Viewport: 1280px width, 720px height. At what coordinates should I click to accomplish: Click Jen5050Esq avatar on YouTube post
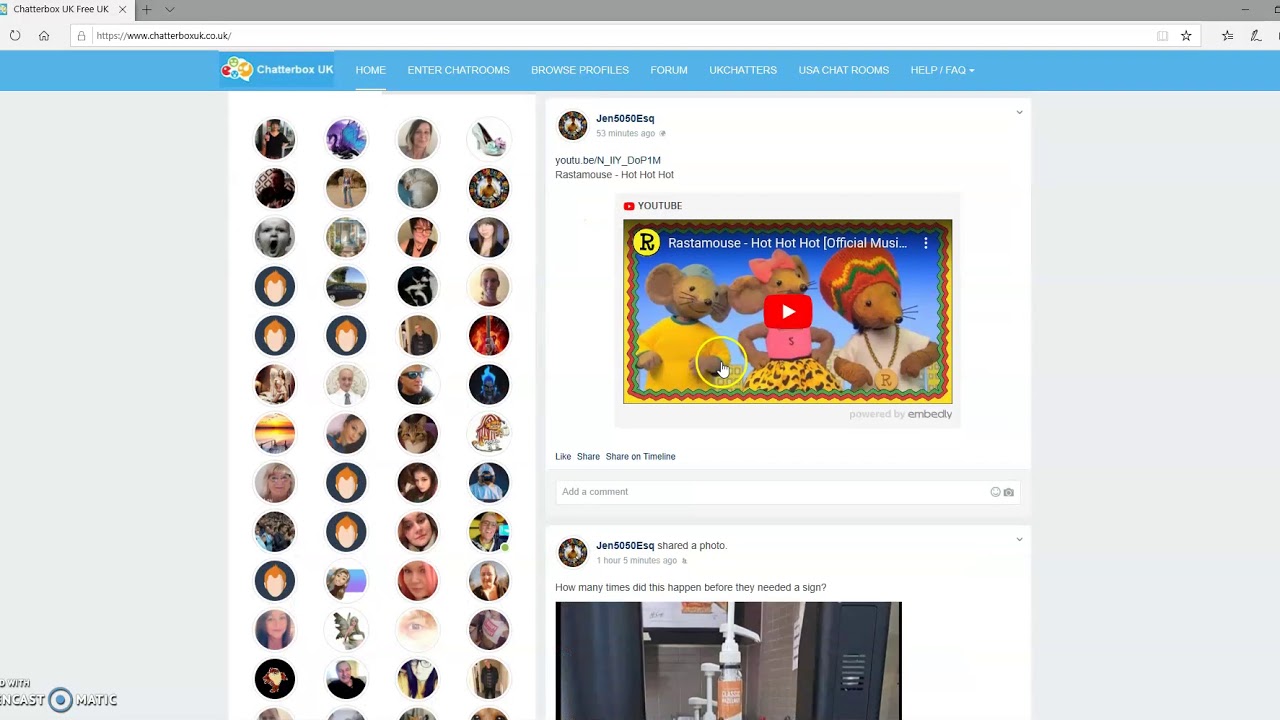(x=573, y=125)
